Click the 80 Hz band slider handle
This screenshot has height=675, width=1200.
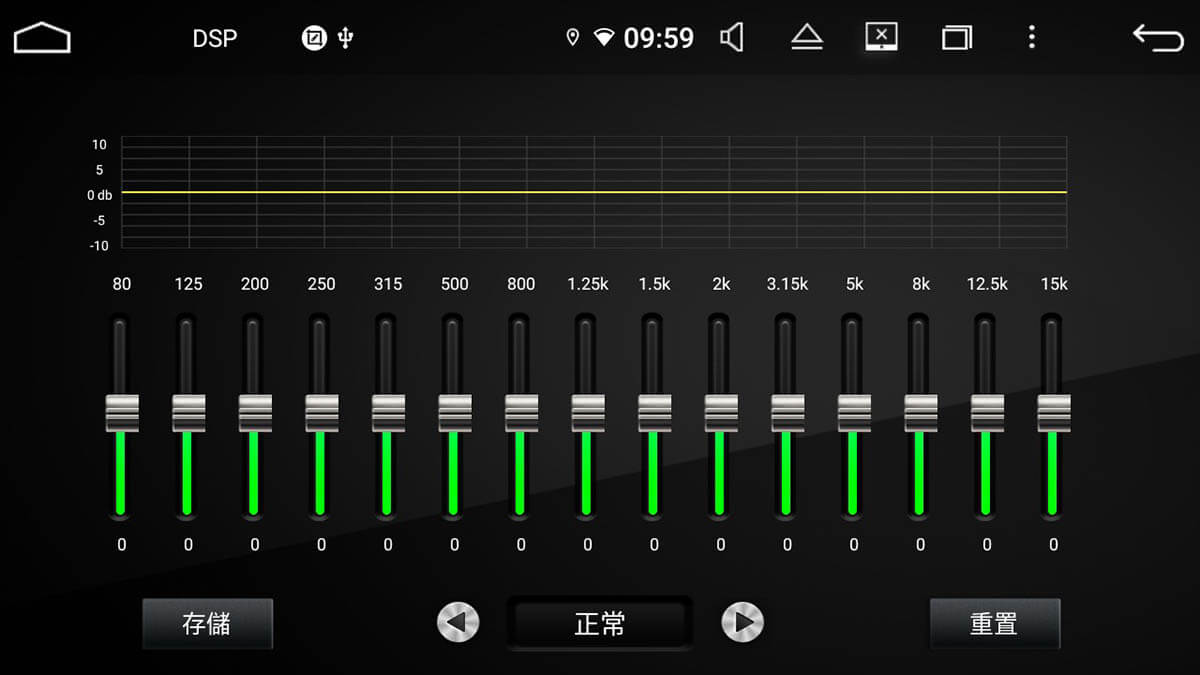pyautogui.click(x=122, y=413)
